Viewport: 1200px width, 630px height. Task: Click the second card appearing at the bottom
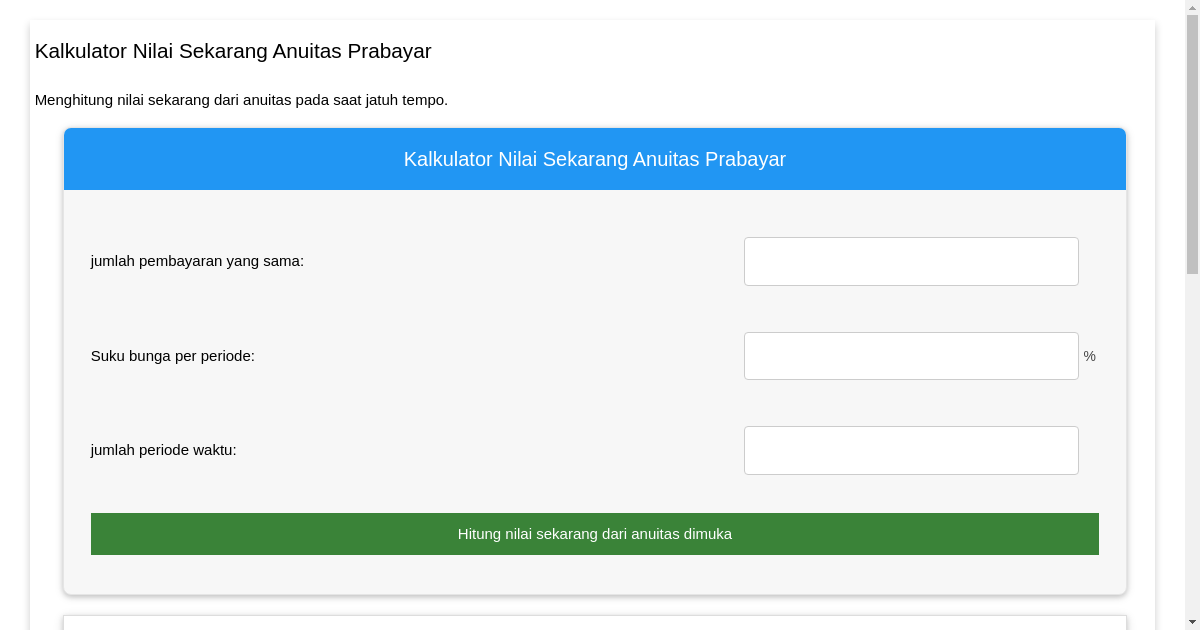595,622
